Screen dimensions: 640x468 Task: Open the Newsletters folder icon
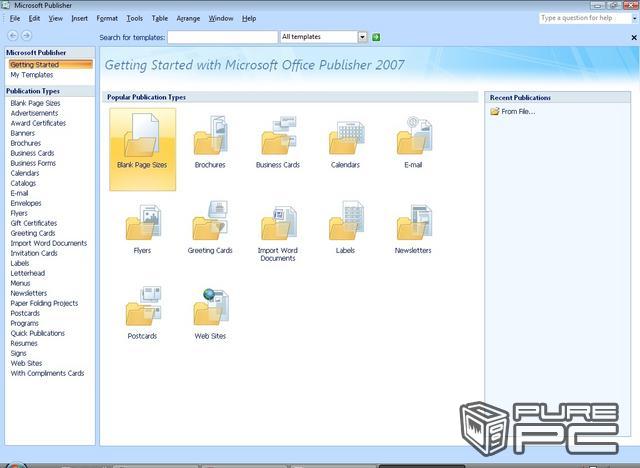click(x=414, y=222)
